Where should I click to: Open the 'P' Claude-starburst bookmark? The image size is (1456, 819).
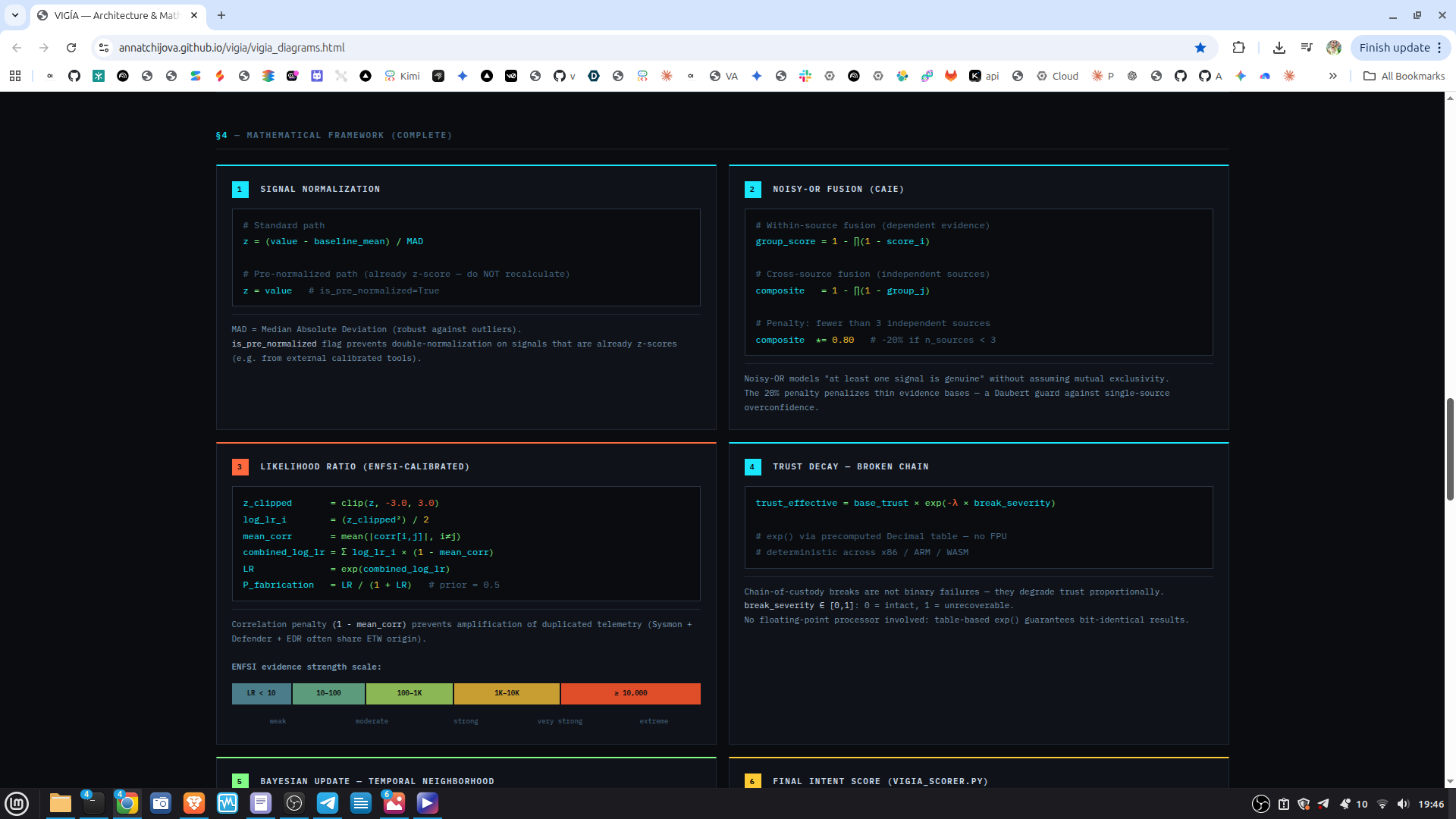point(1103,76)
